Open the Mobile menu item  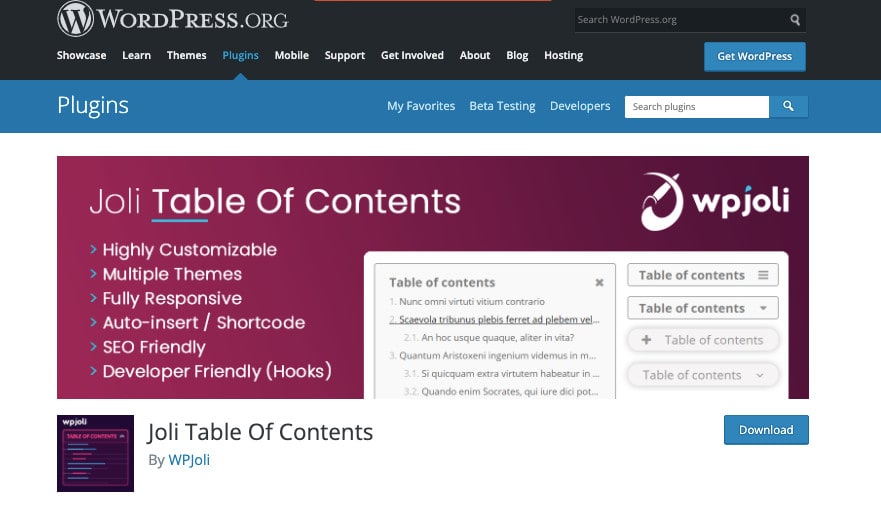292,55
